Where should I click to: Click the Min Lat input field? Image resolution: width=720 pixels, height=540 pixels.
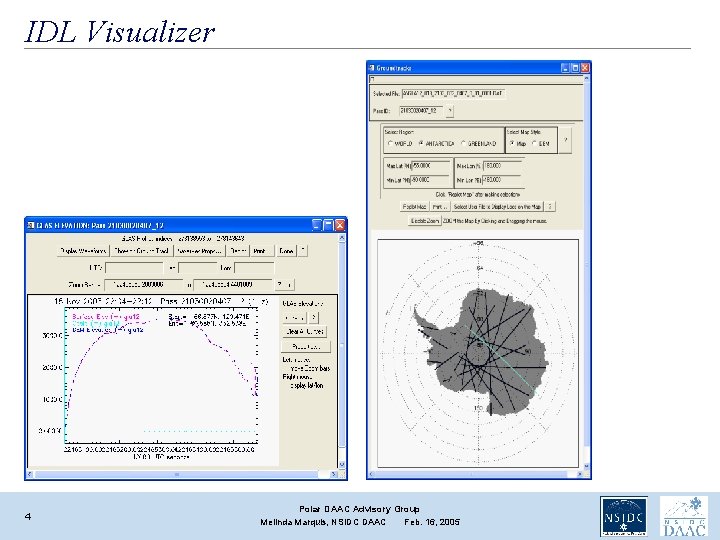click(x=430, y=180)
